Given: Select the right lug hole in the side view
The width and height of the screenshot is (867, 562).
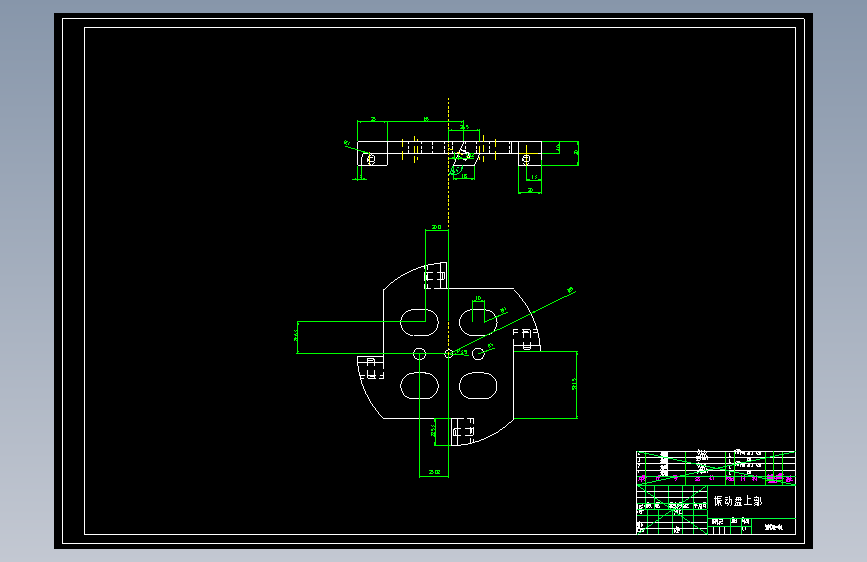Looking at the screenshot, I should (x=526, y=159).
